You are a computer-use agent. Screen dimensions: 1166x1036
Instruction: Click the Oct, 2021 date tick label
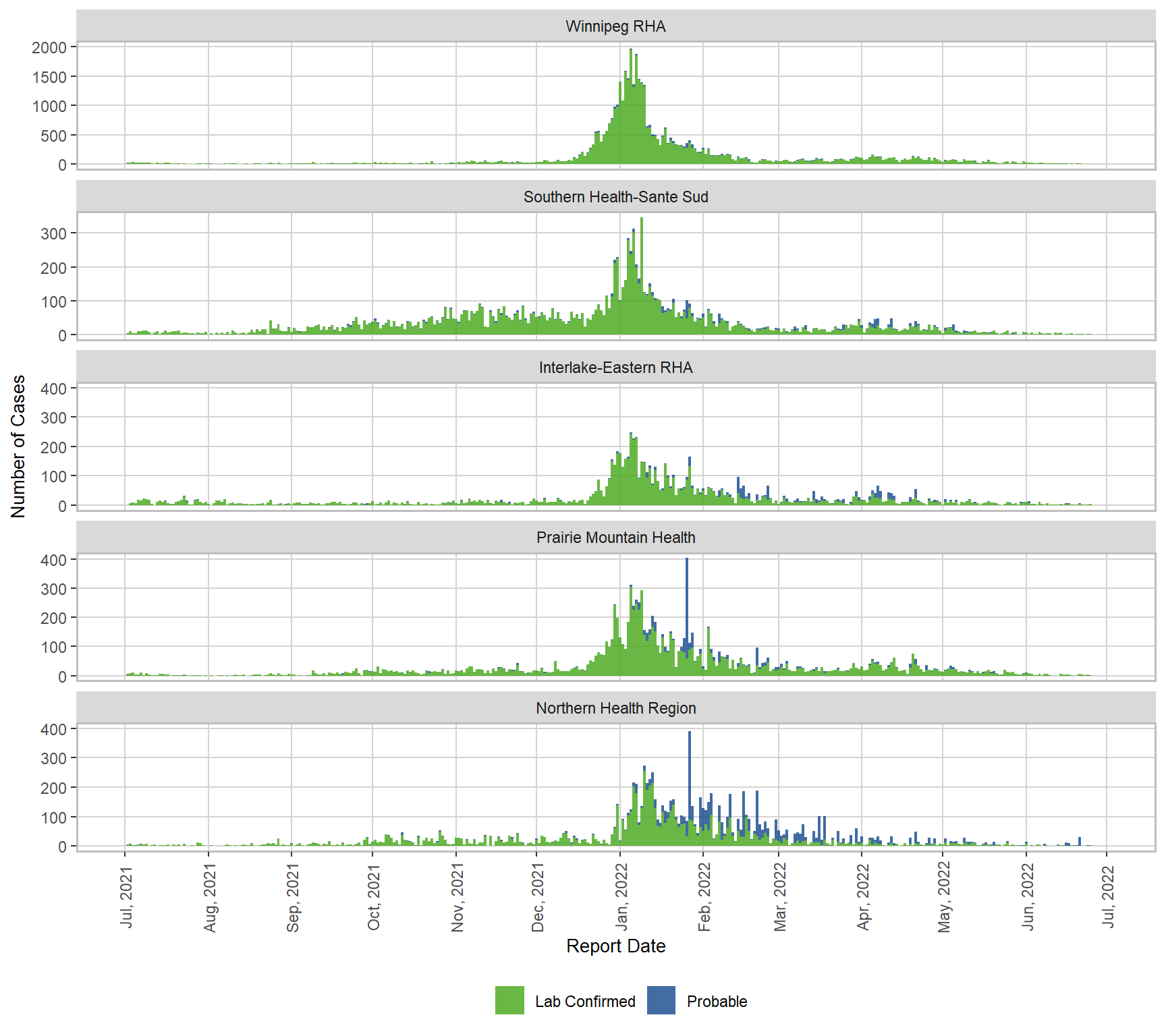tap(374, 896)
